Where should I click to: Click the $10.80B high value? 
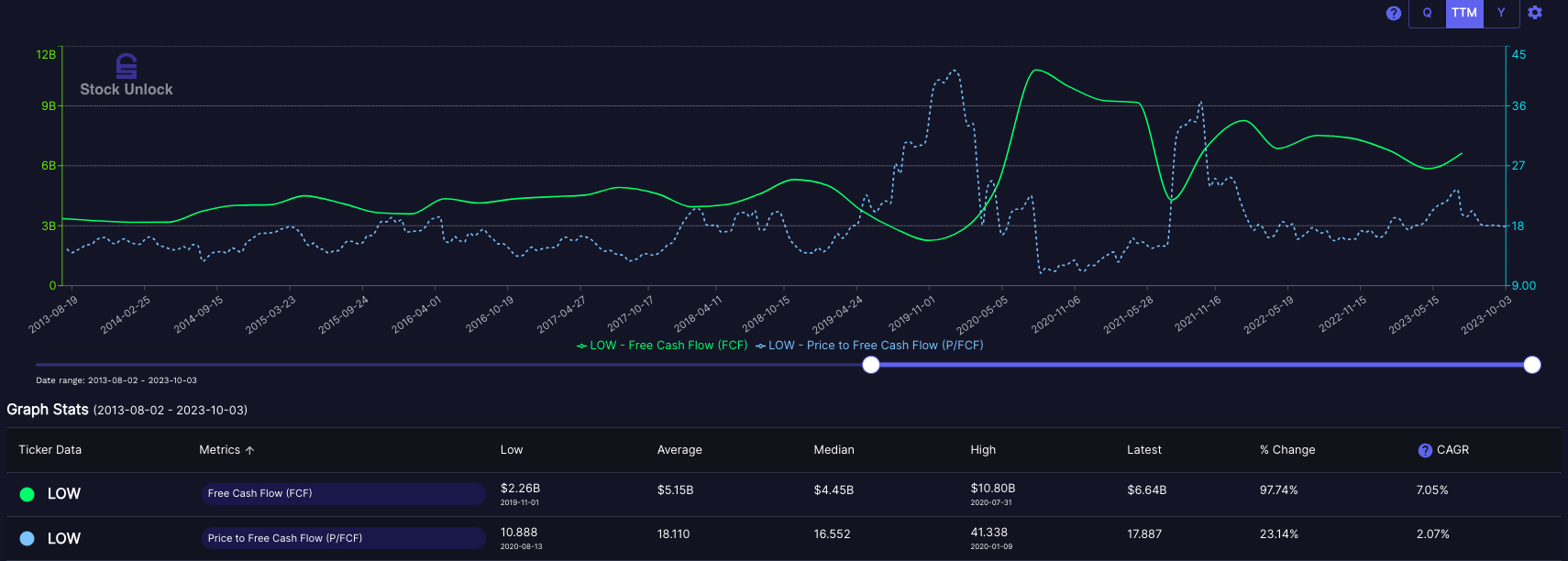pyautogui.click(x=993, y=489)
